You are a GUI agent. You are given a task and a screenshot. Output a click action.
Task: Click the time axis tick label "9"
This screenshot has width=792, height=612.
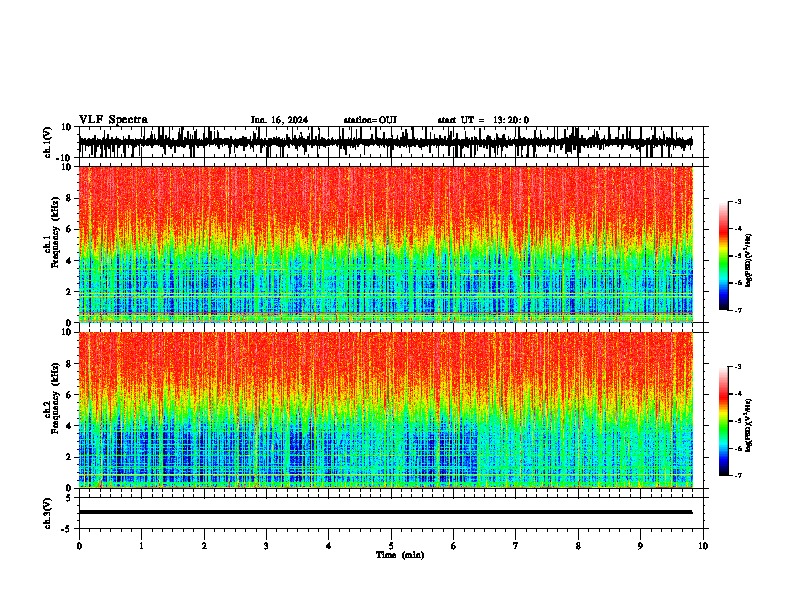click(640, 546)
